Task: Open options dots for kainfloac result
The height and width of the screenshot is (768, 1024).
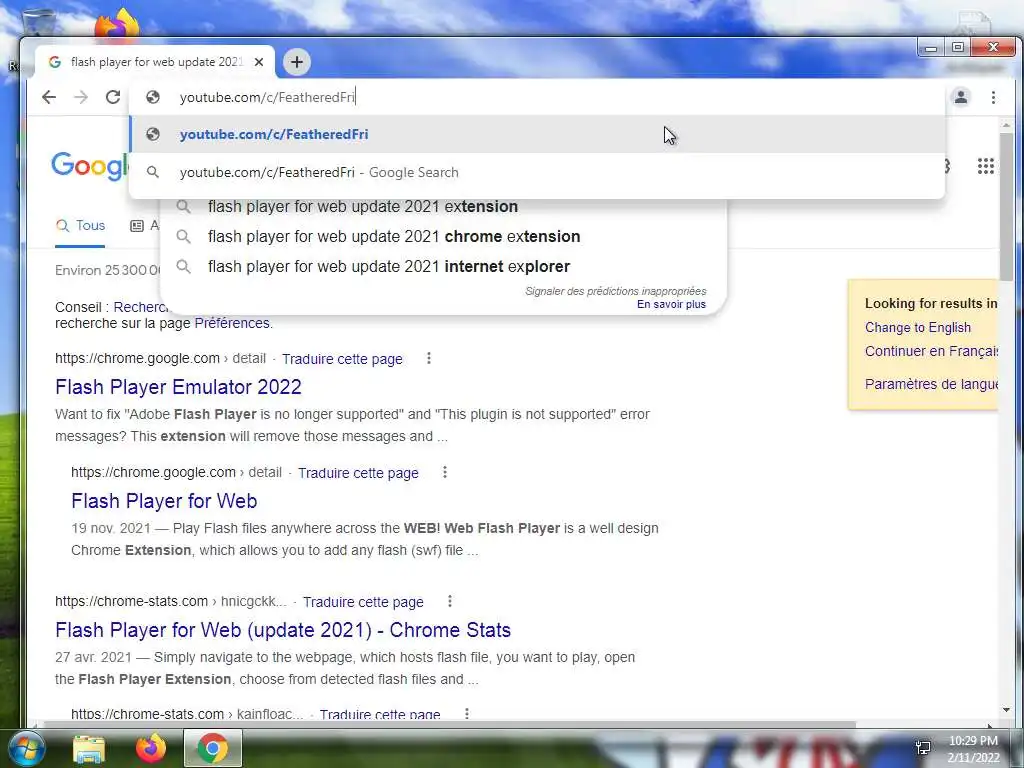Action: coord(466,714)
